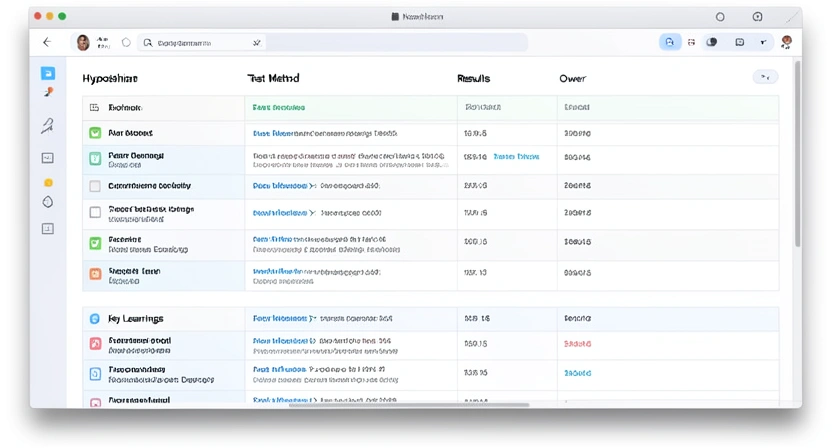Expand chevron after link in white-checkbox row
Viewport: 832px width, 448px height.
[313, 213]
